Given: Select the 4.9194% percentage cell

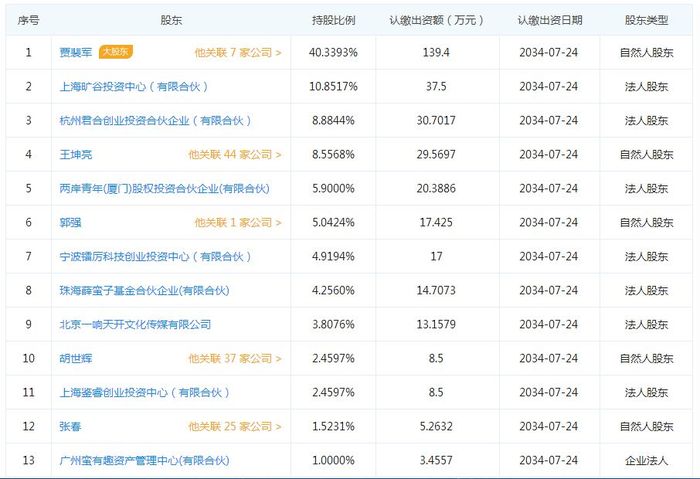Looking at the screenshot, I should [333, 257].
